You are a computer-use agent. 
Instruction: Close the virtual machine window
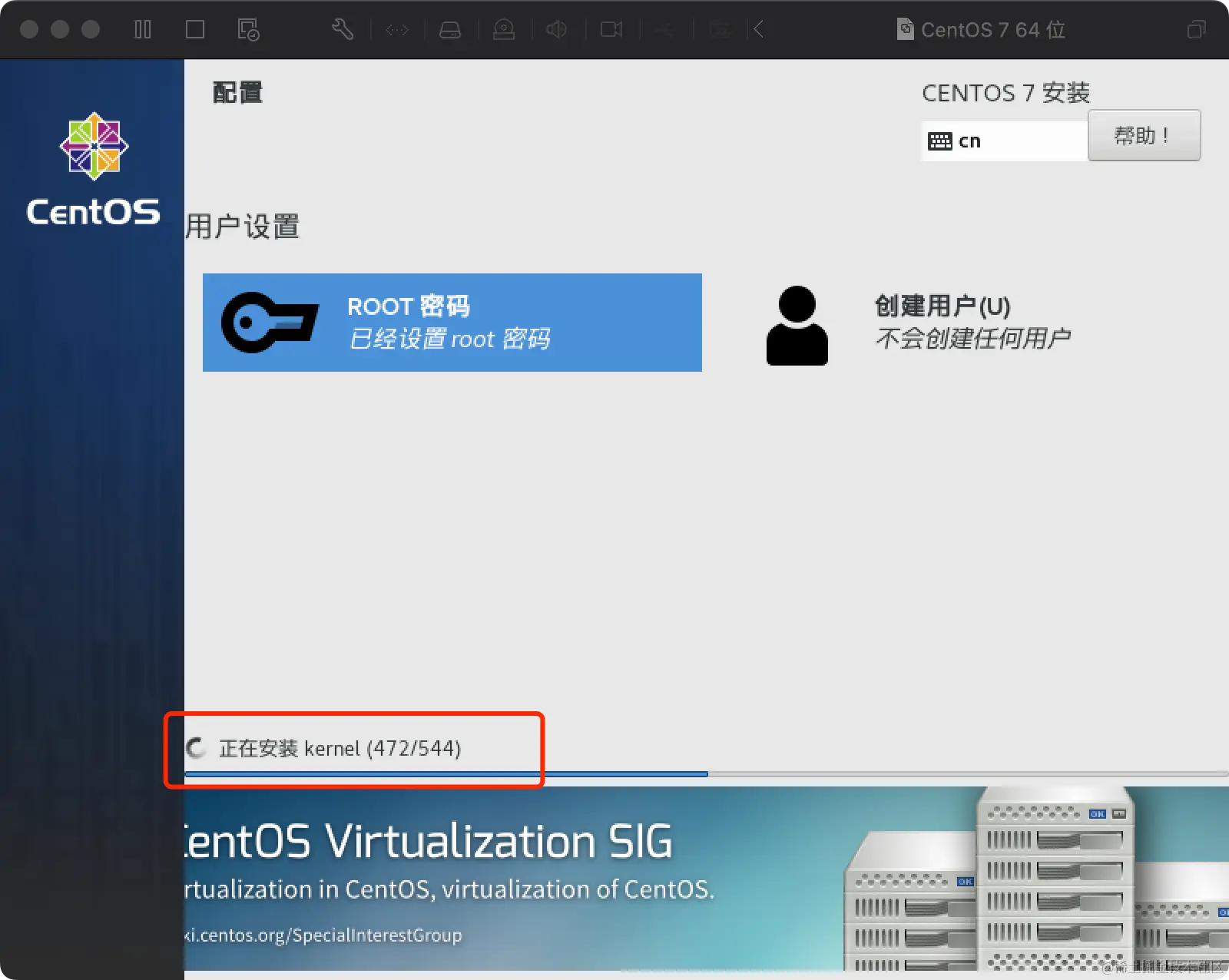click(x=29, y=29)
